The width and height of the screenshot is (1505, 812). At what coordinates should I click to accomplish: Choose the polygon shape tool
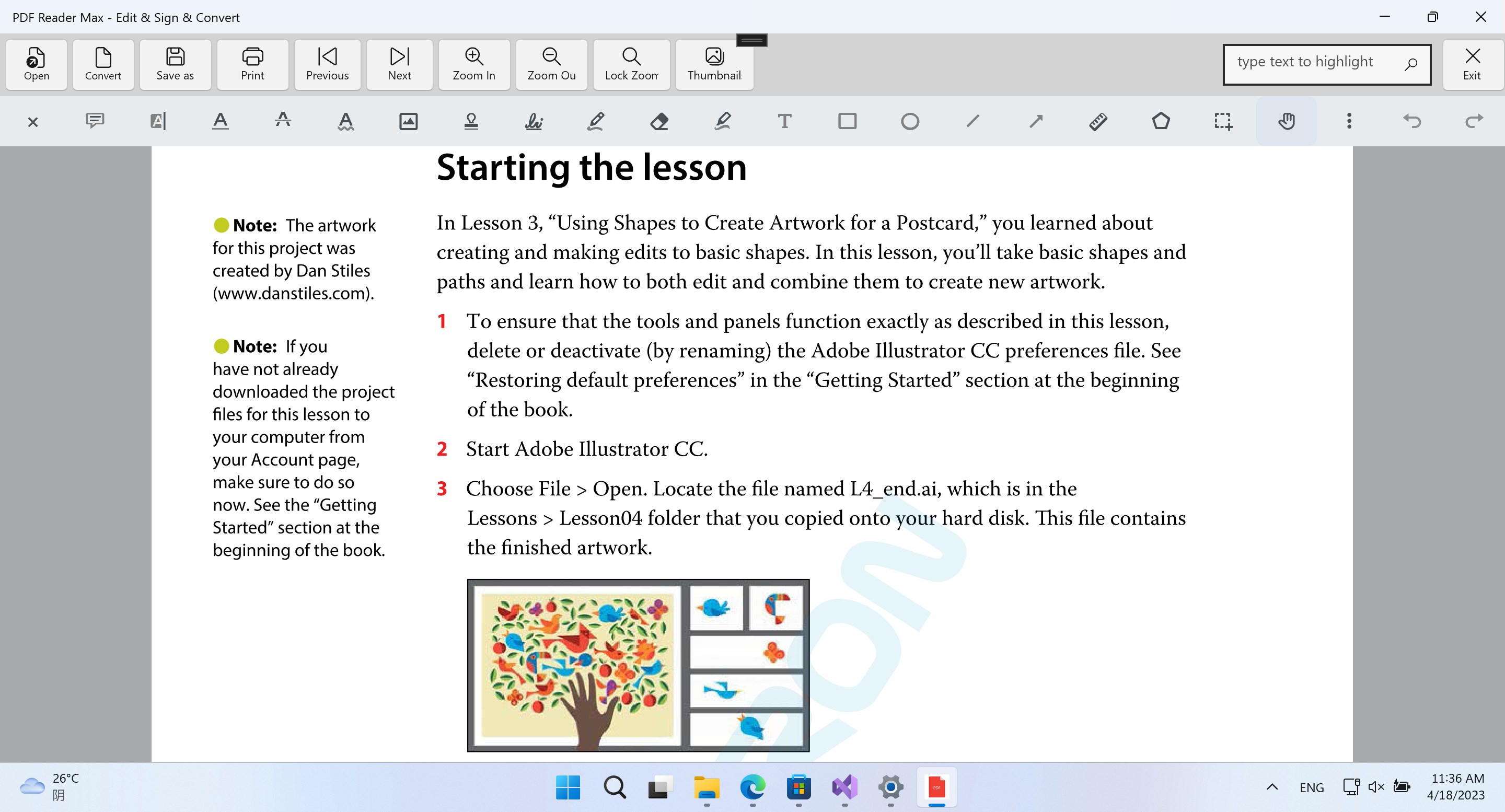coord(1160,122)
